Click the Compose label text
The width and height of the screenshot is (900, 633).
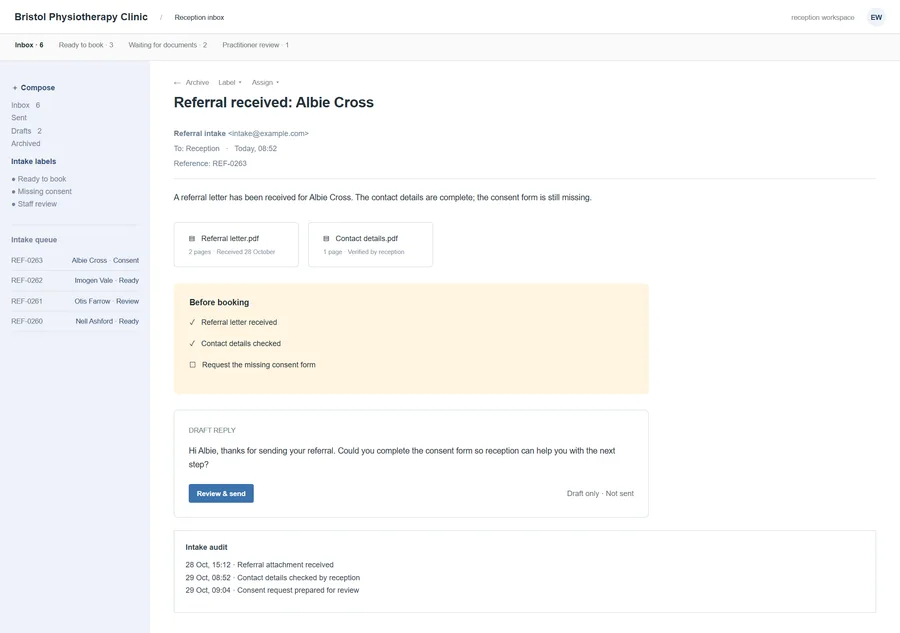coord(38,88)
